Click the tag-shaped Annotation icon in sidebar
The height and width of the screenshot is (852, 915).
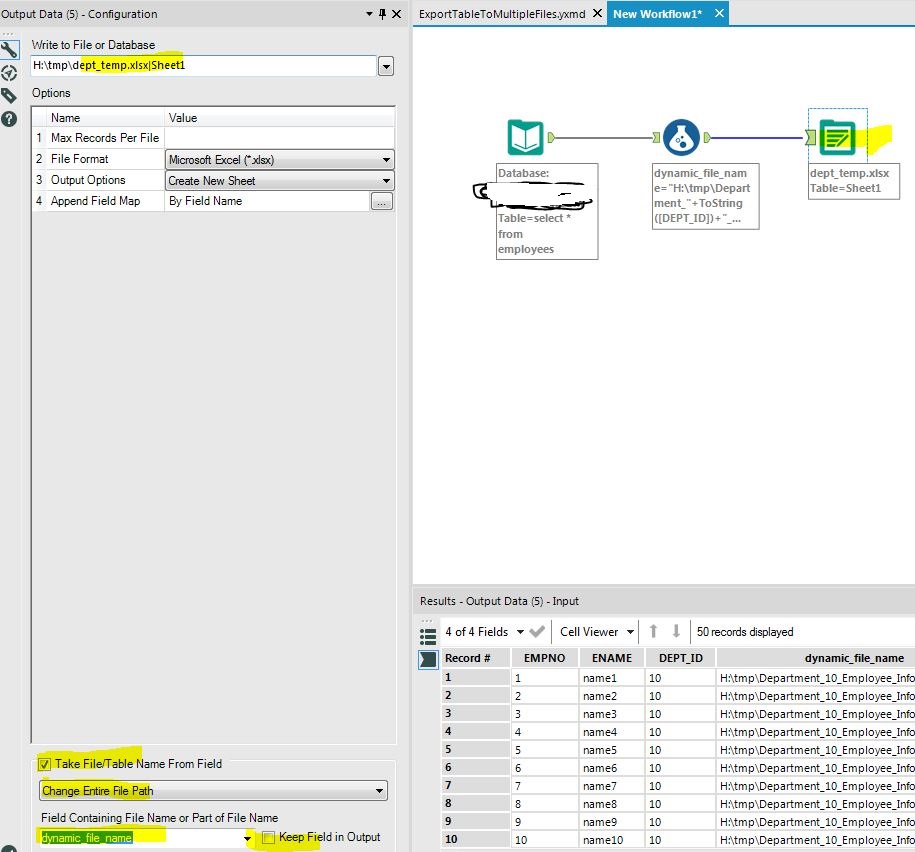click(9, 95)
